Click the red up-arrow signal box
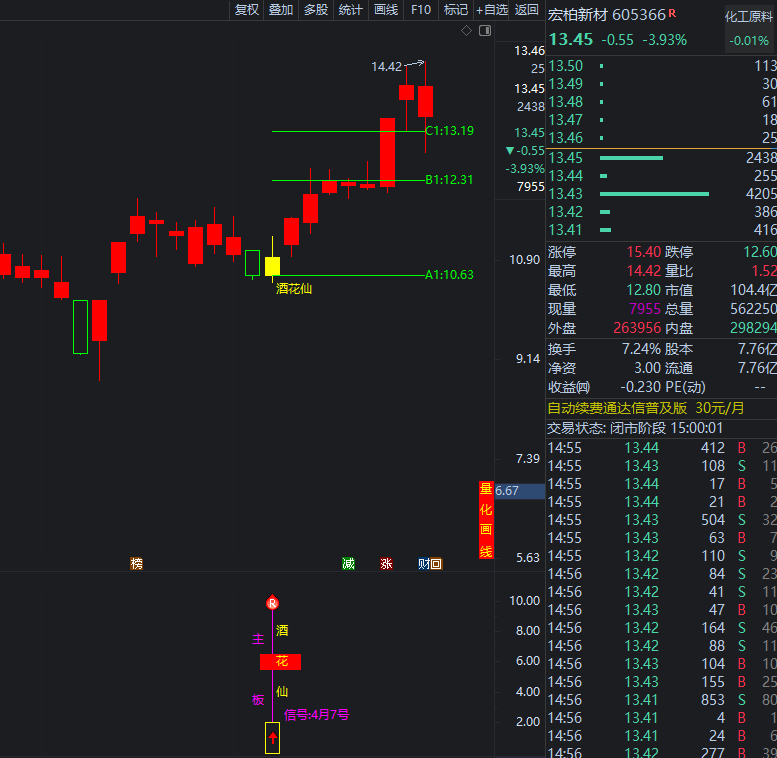This screenshot has width=777, height=758. pyautogui.click(x=272, y=738)
